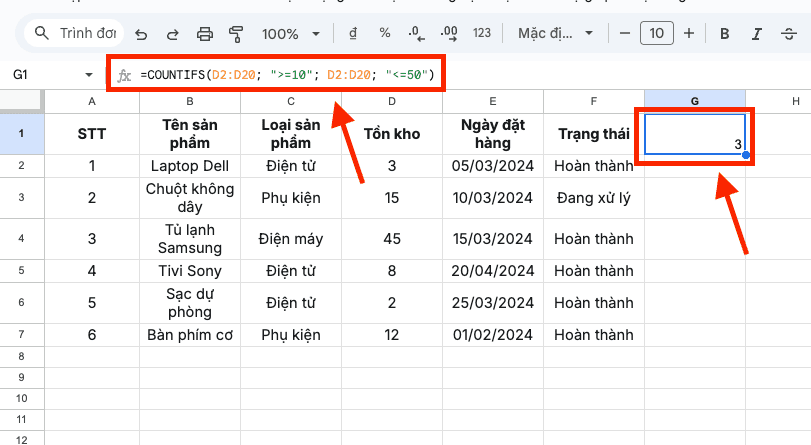Toggle italic formatting
Screen dimensions: 811x445
[x=757, y=34]
